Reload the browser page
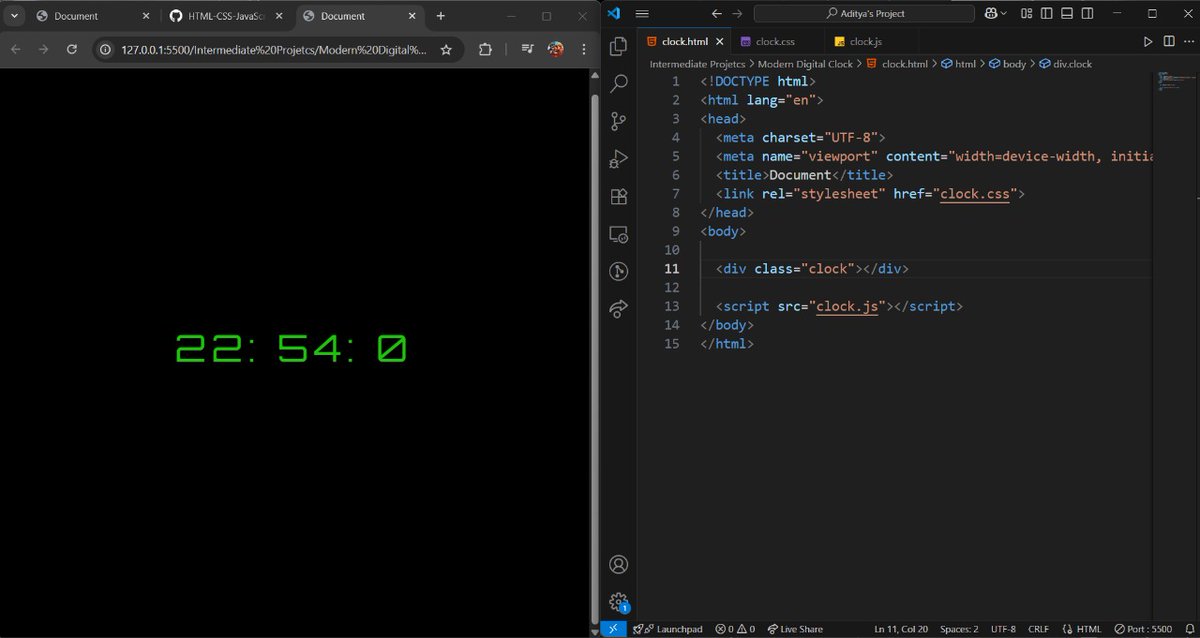 tap(71, 49)
